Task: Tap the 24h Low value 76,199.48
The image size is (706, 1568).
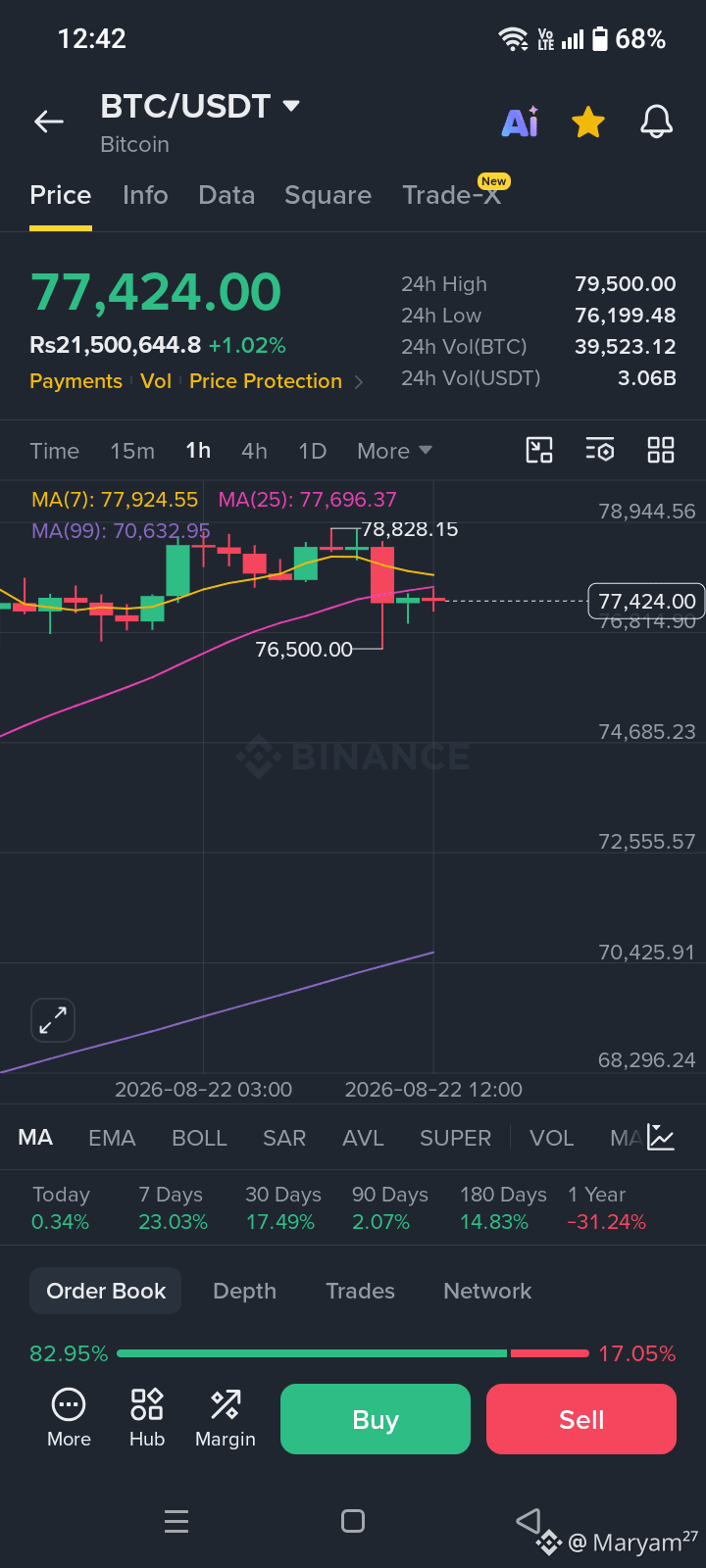Action: [x=626, y=316]
